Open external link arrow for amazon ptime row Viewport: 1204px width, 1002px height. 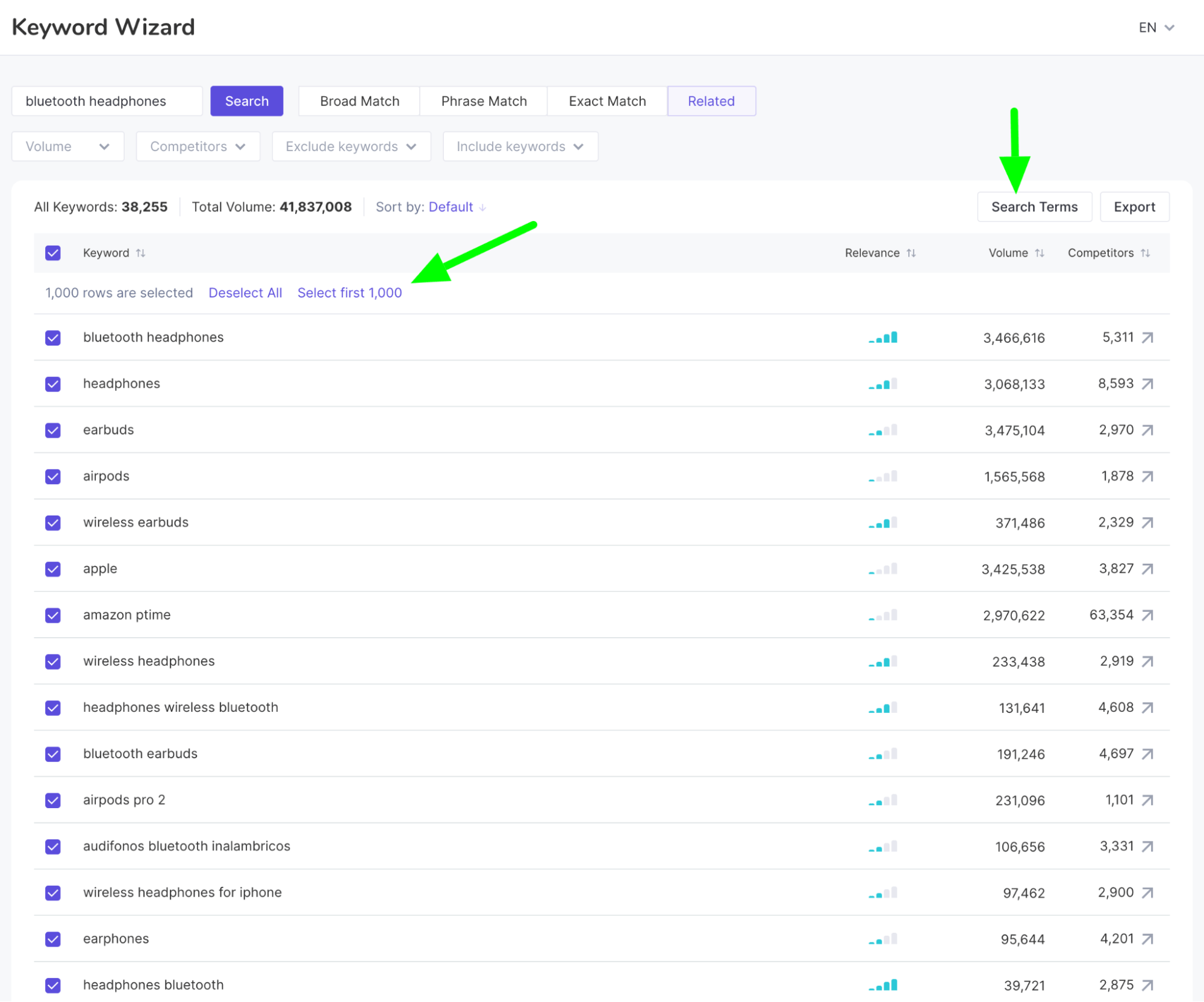click(x=1147, y=615)
